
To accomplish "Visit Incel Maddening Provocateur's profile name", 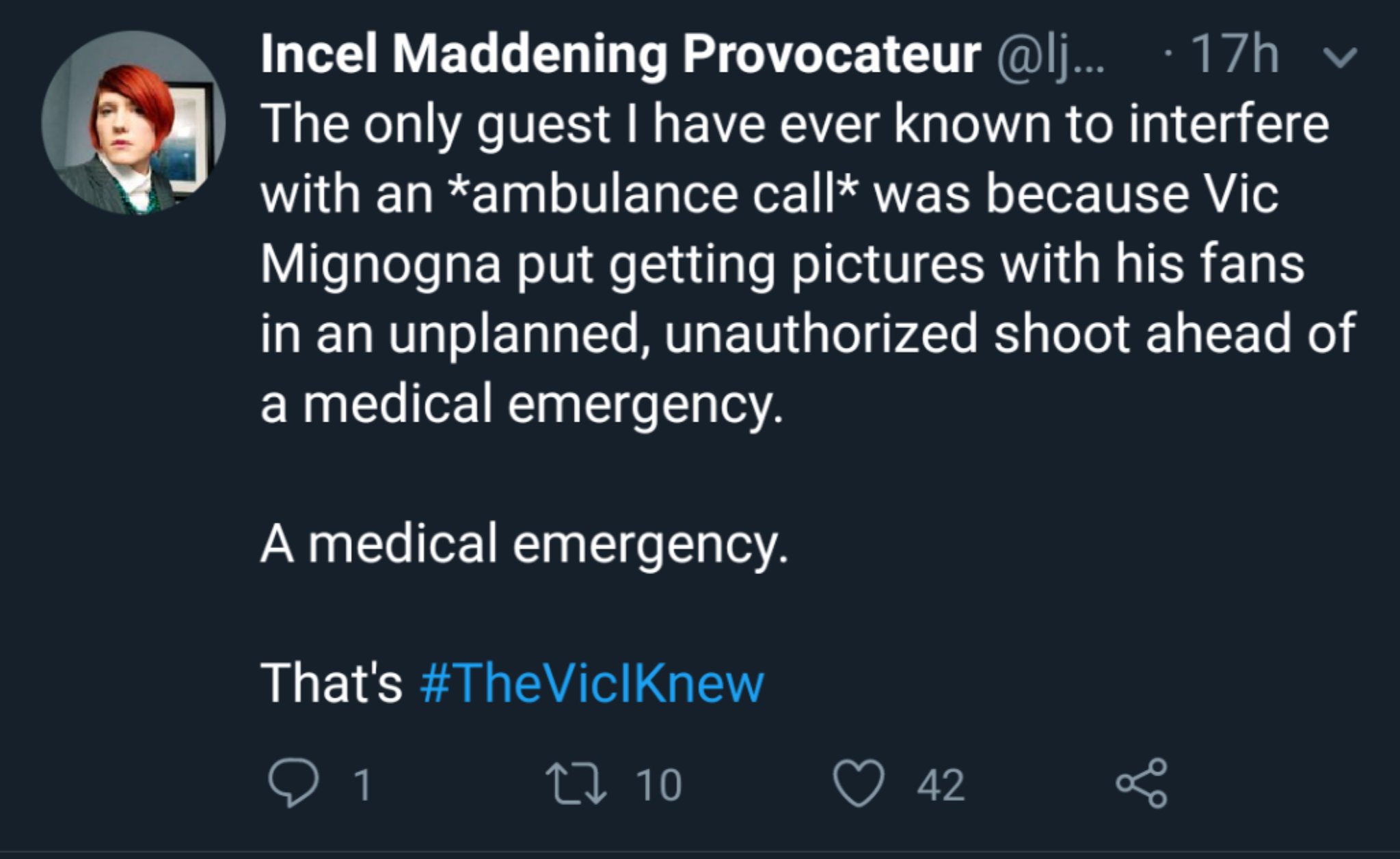I will (x=620, y=55).
